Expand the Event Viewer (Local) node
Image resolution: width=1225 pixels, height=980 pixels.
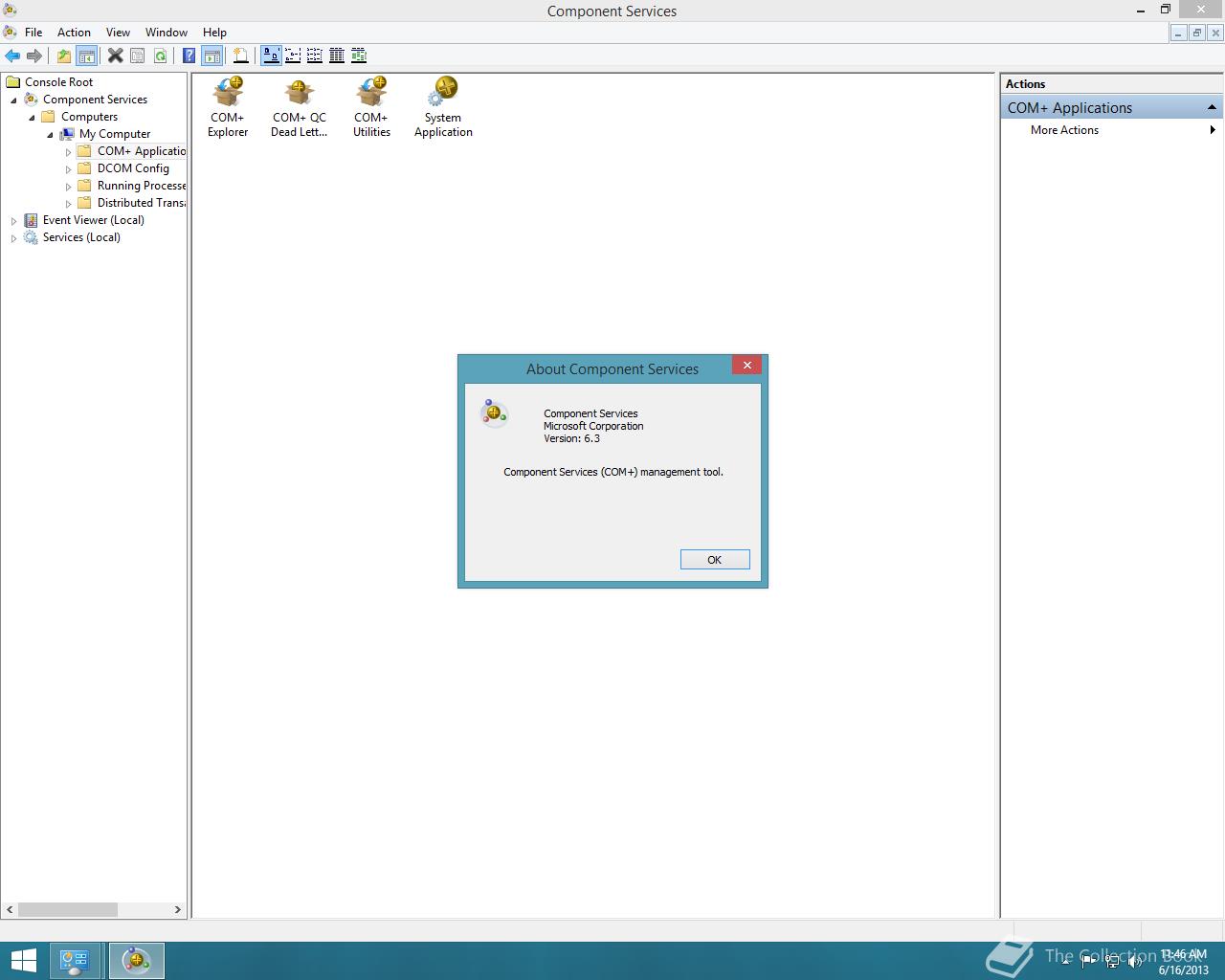click(x=13, y=221)
